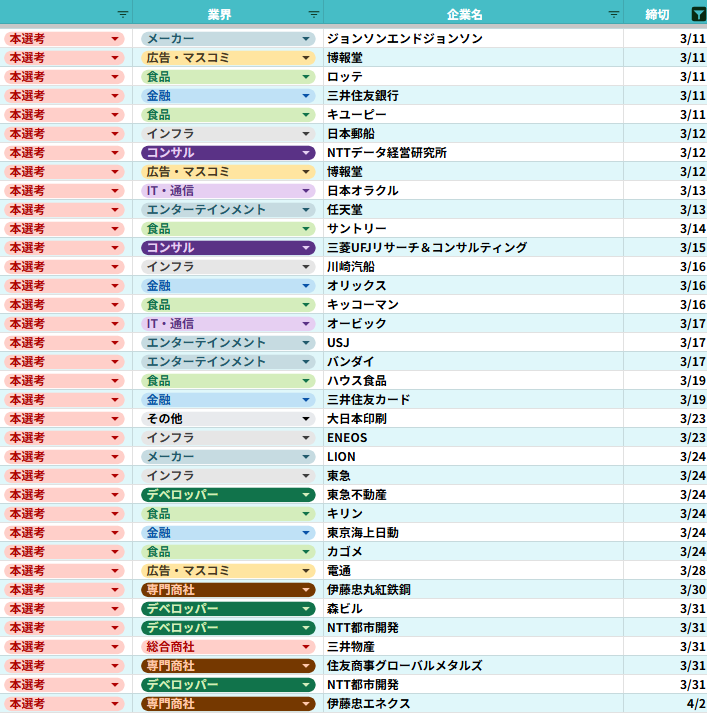Select the cell サントリー
Viewport: 707px width, 713px height.
[x=473, y=229]
